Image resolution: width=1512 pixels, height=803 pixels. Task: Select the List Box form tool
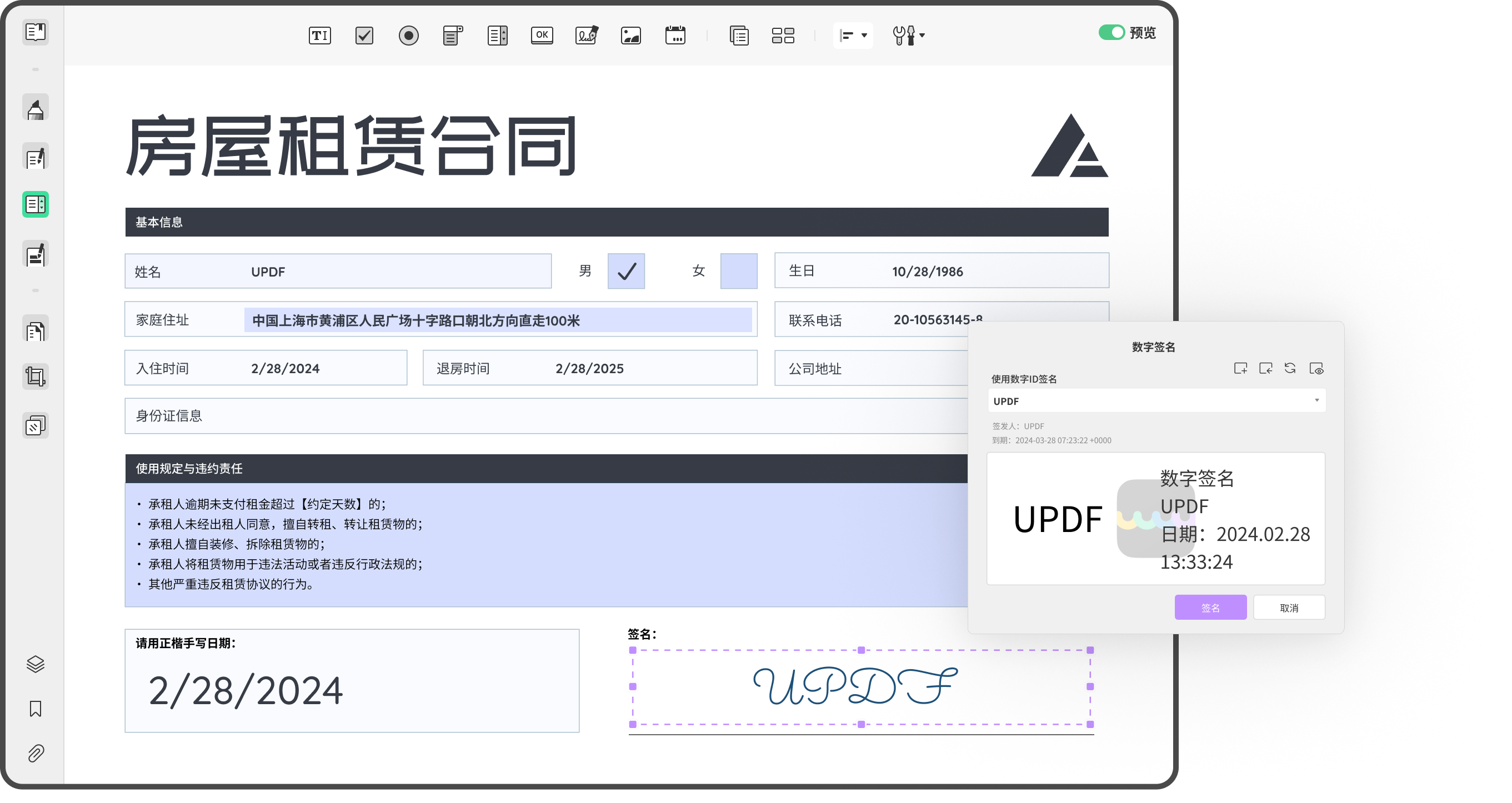pyautogui.click(x=497, y=35)
